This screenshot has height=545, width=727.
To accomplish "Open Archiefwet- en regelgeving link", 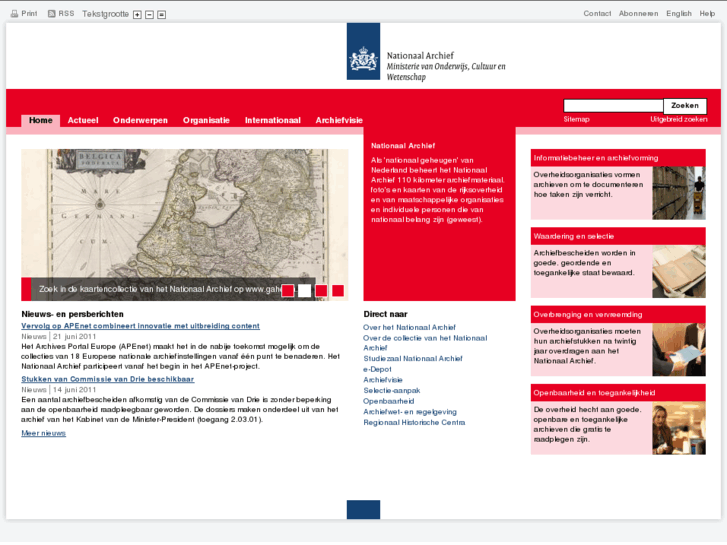I will click(410, 412).
